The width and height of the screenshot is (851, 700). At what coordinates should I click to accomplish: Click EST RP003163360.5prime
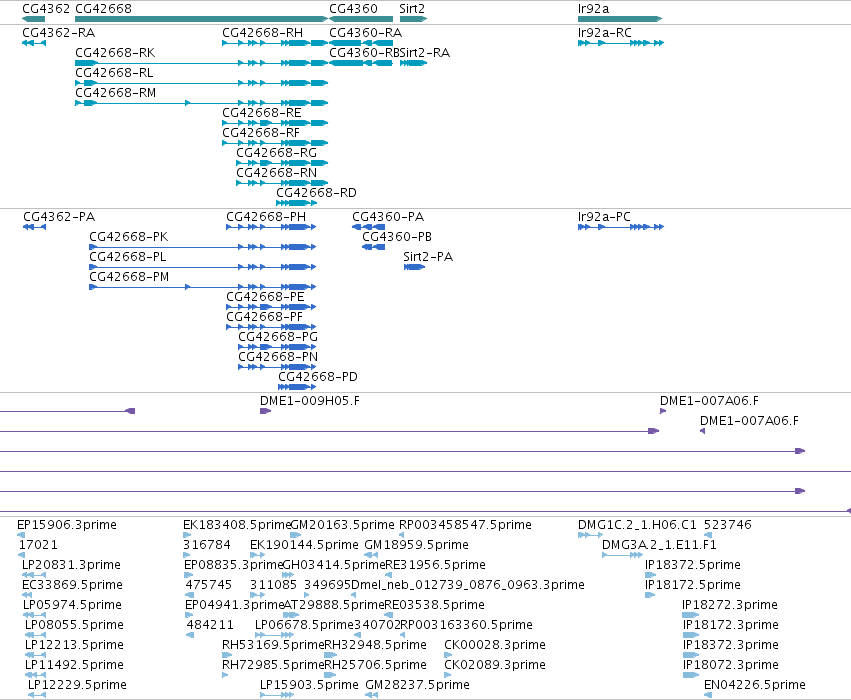click(x=466, y=626)
